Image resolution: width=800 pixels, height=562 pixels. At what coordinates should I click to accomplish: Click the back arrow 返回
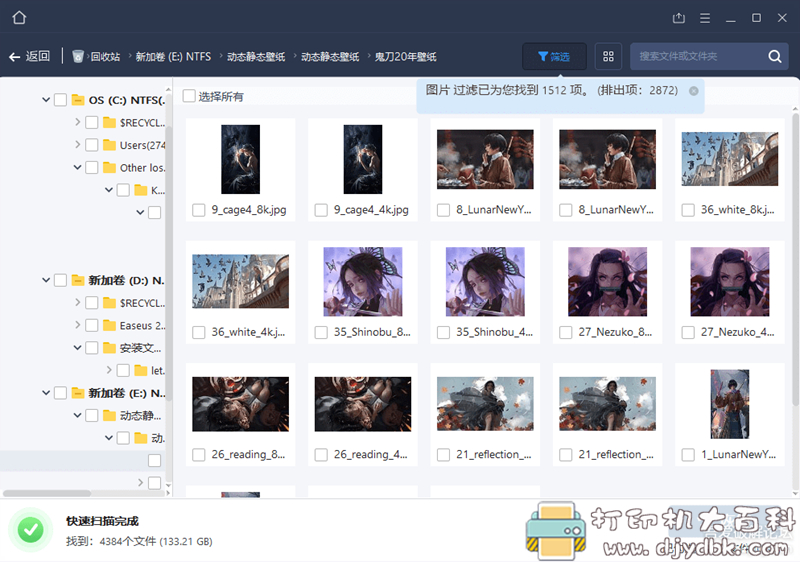30,57
